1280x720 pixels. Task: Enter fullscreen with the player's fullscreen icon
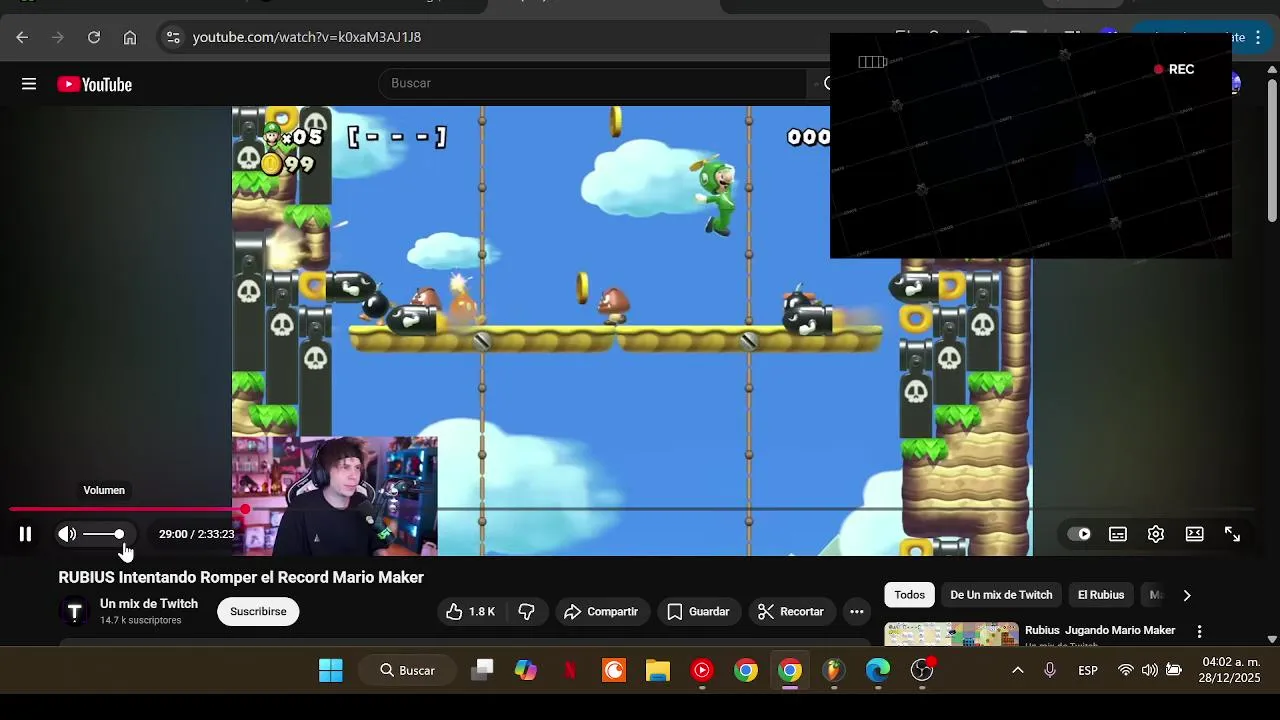coord(1233,534)
